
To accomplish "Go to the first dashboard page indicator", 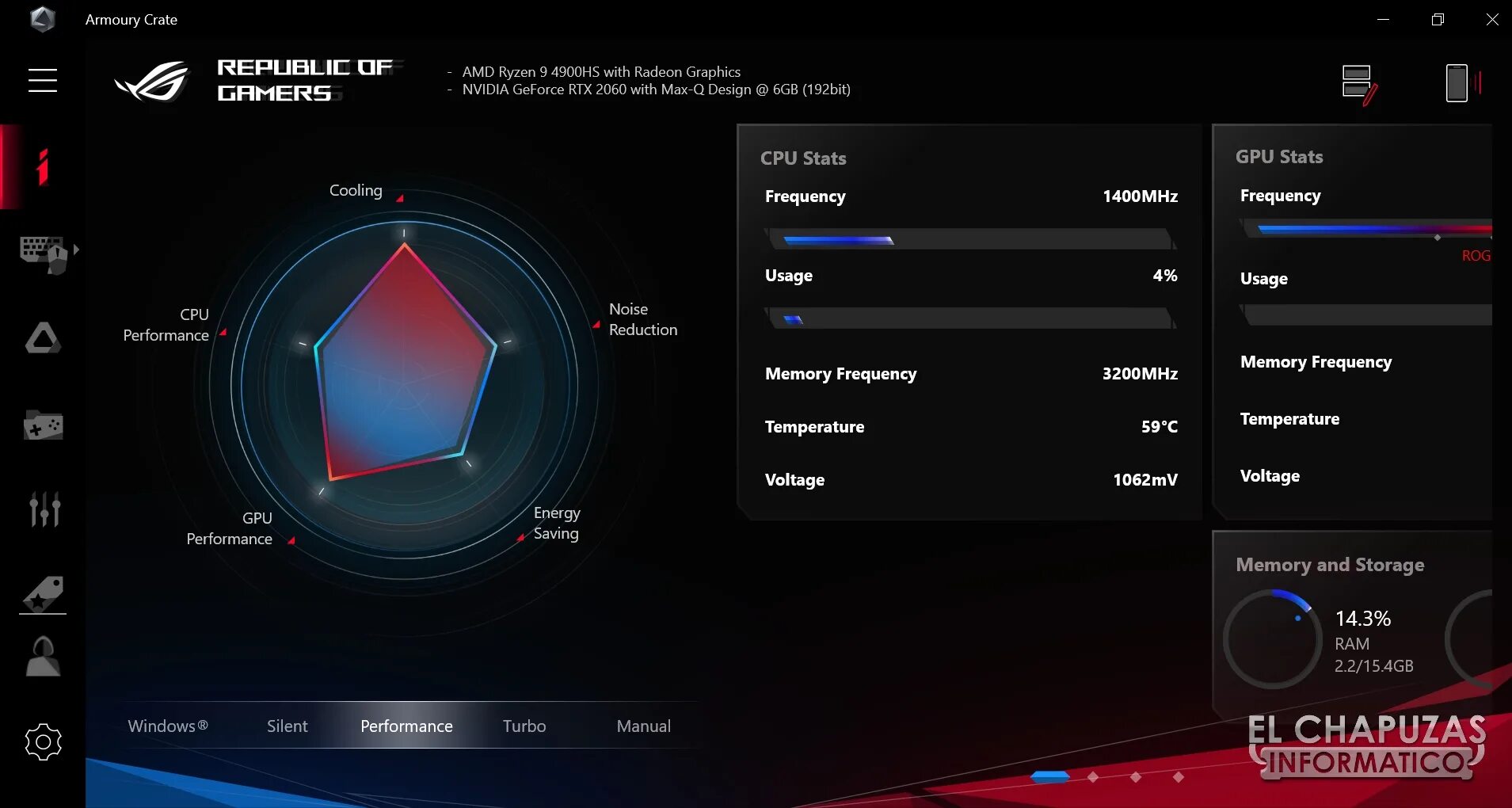I will [1050, 777].
